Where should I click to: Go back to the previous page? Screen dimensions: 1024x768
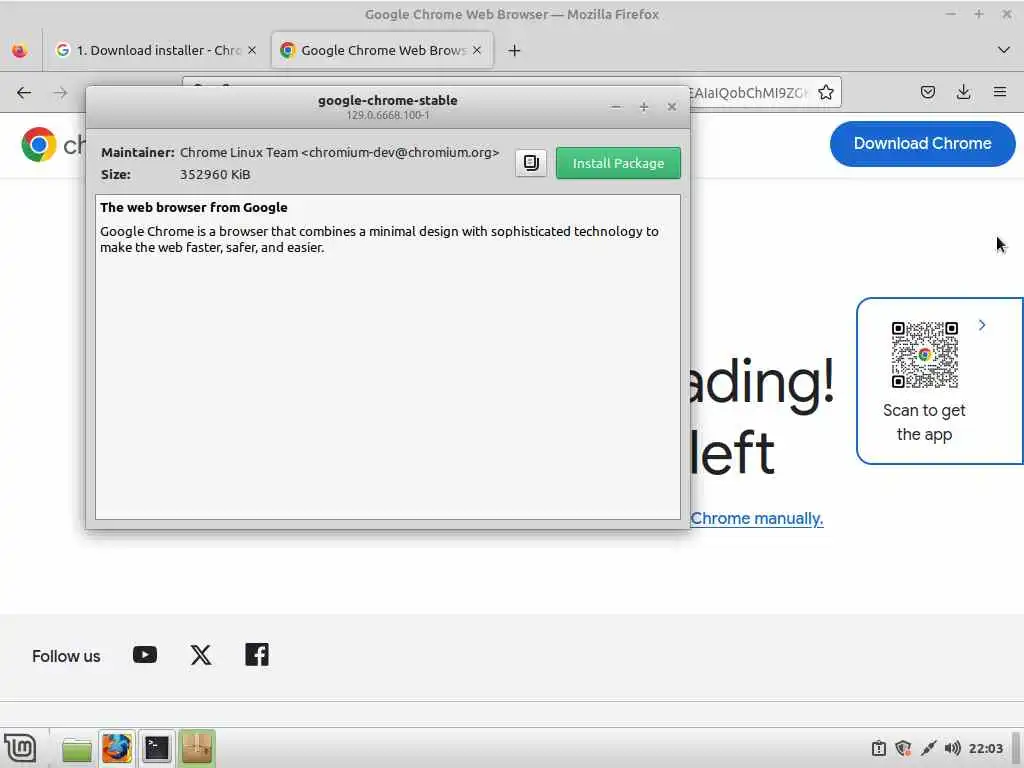(x=24, y=93)
